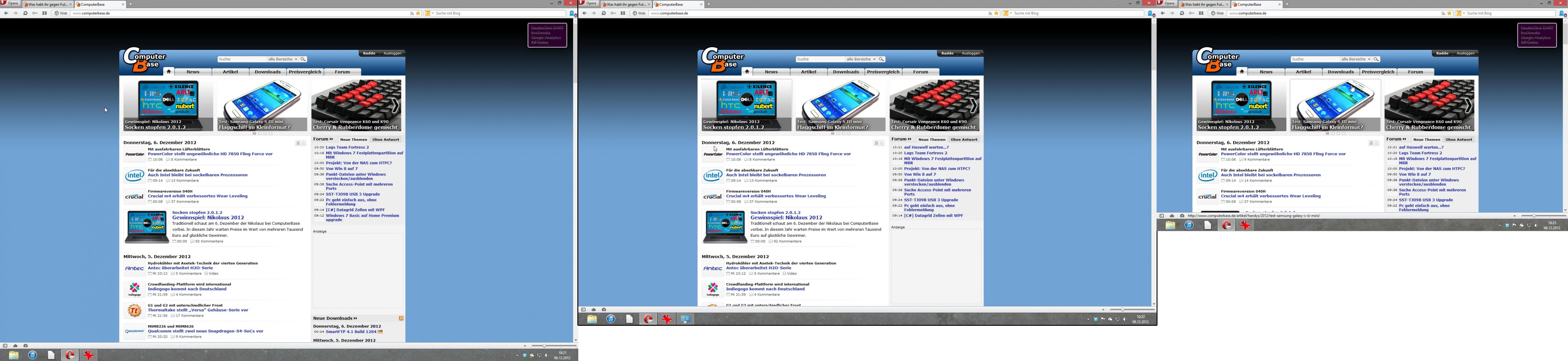1568x361 pixels.
Task: Click the Qualcomm Snapdragon-S4-SoCs article link
Action: 206,331
